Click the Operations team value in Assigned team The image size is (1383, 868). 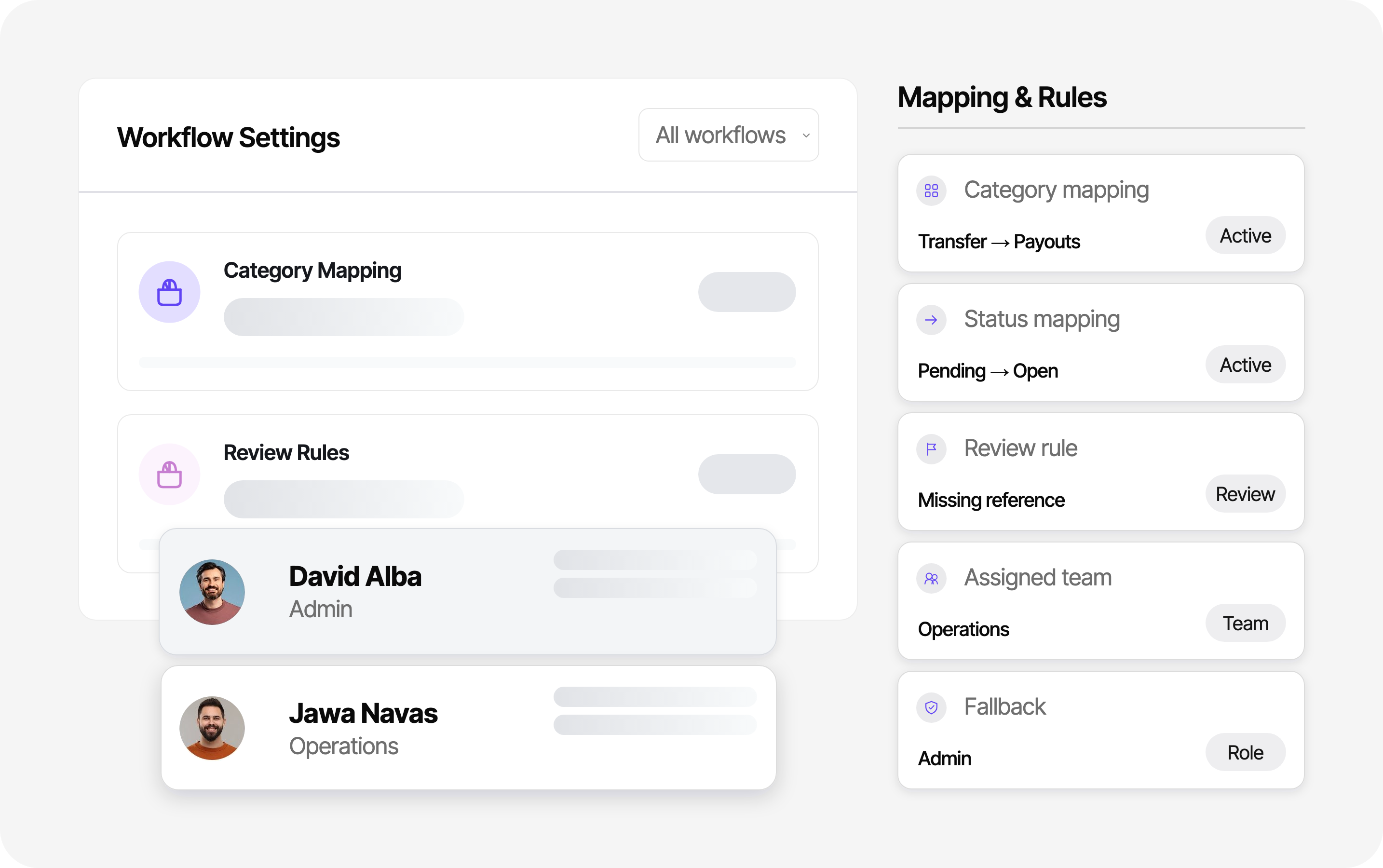(x=963, y=629)
